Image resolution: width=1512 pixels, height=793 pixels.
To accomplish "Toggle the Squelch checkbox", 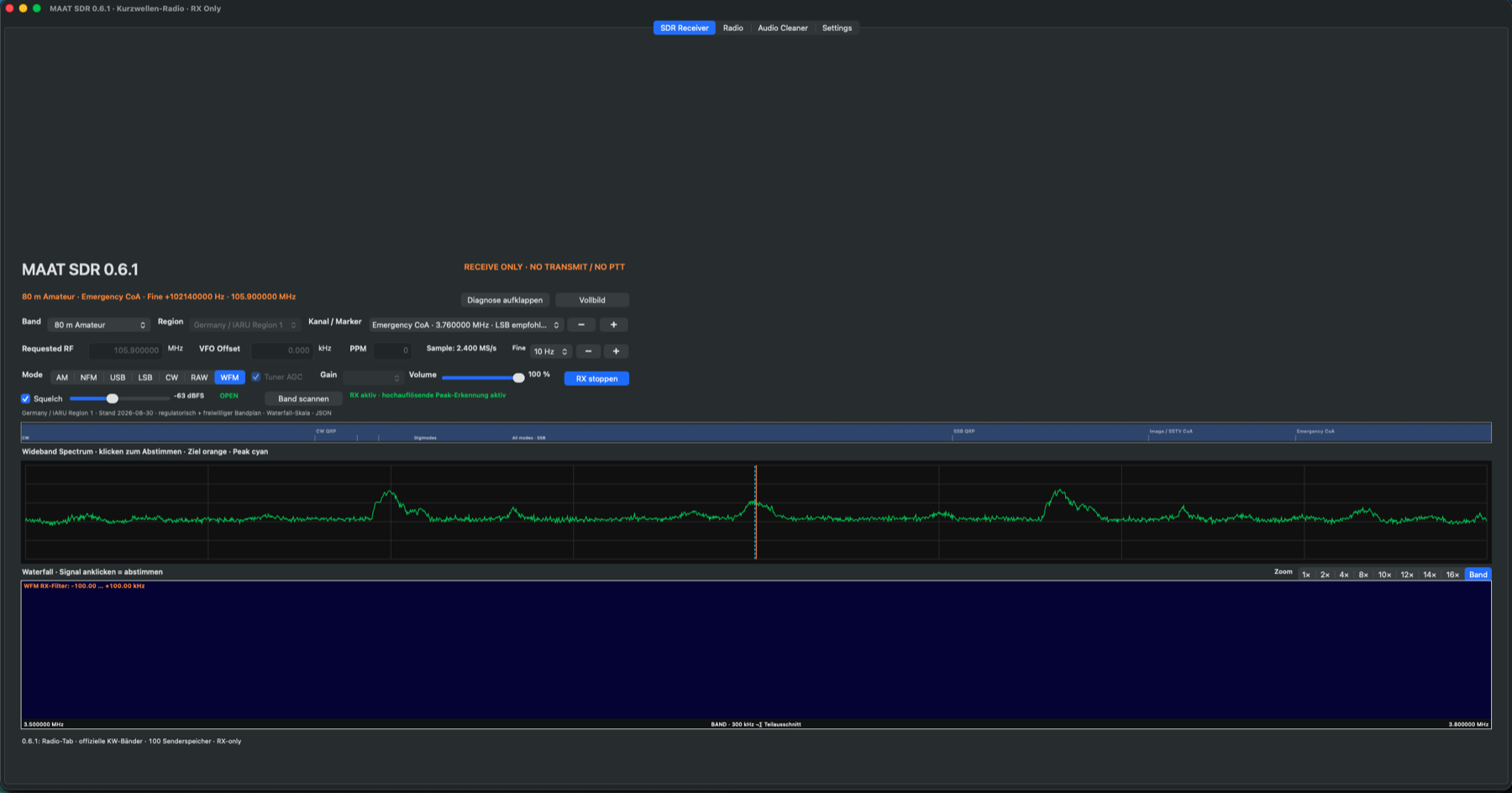I will 26,399.
